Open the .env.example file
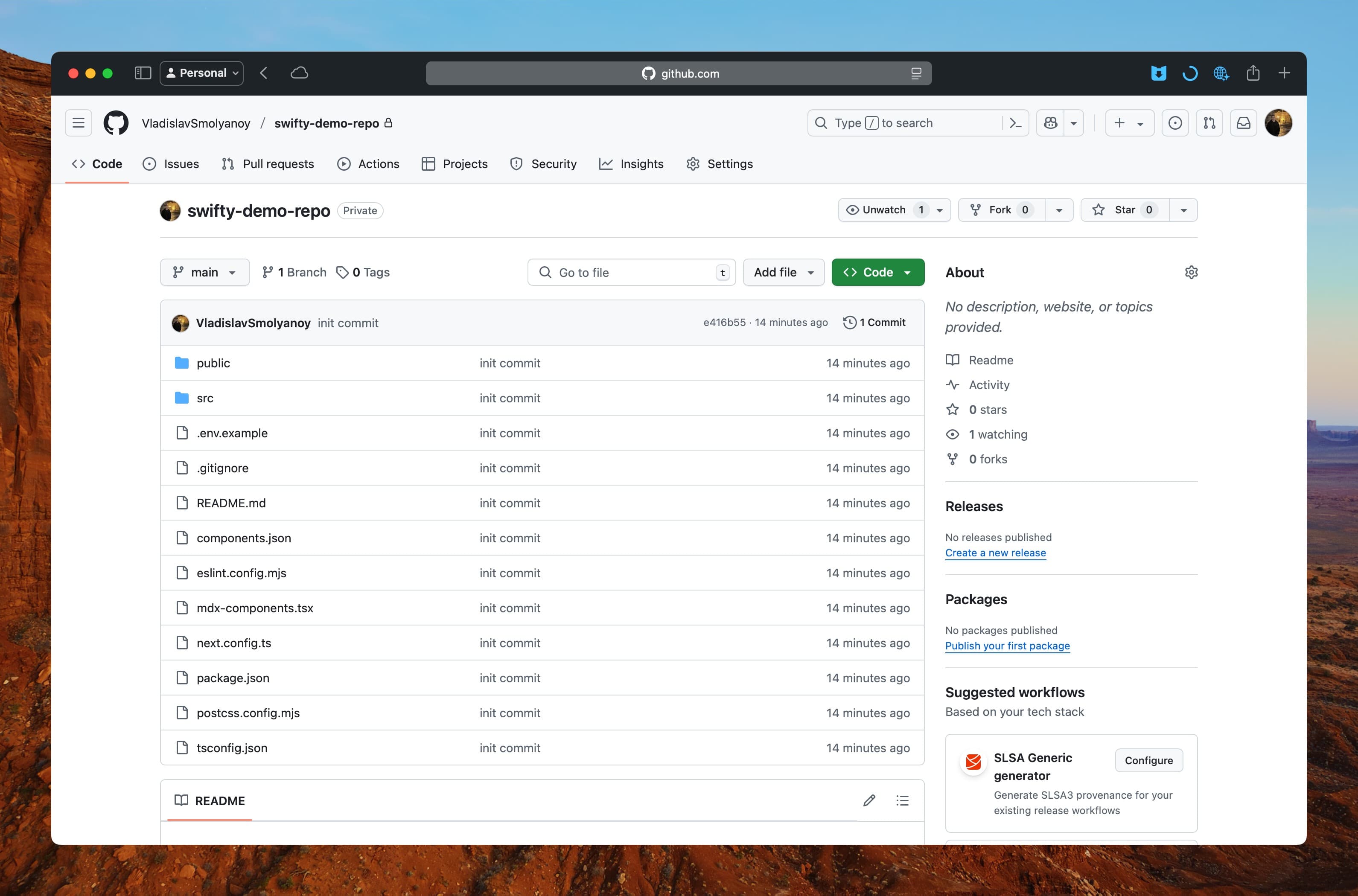Viewport: 1358px width, 896px height. (232, 433)
